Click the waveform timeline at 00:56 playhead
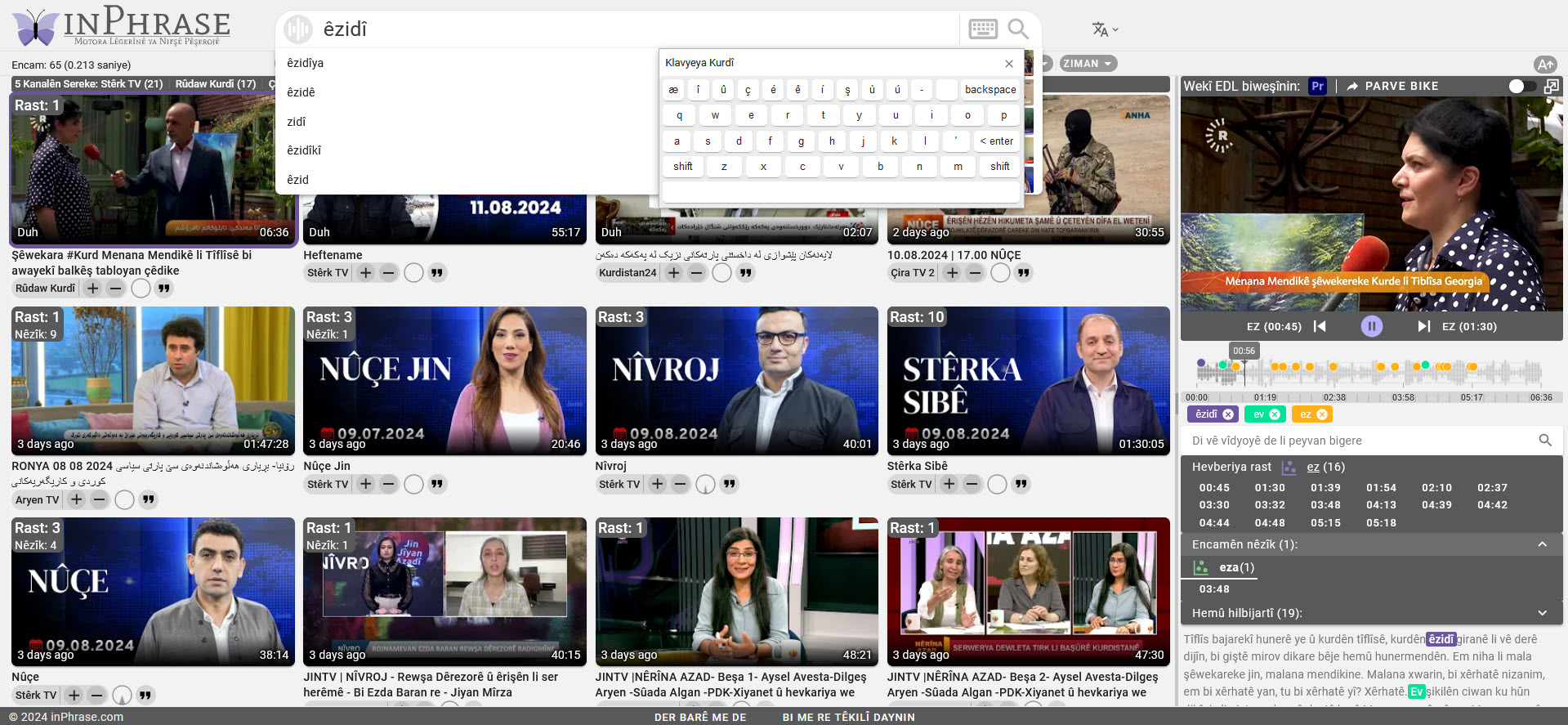The image size is (1568, 725). coord(1244,374)
